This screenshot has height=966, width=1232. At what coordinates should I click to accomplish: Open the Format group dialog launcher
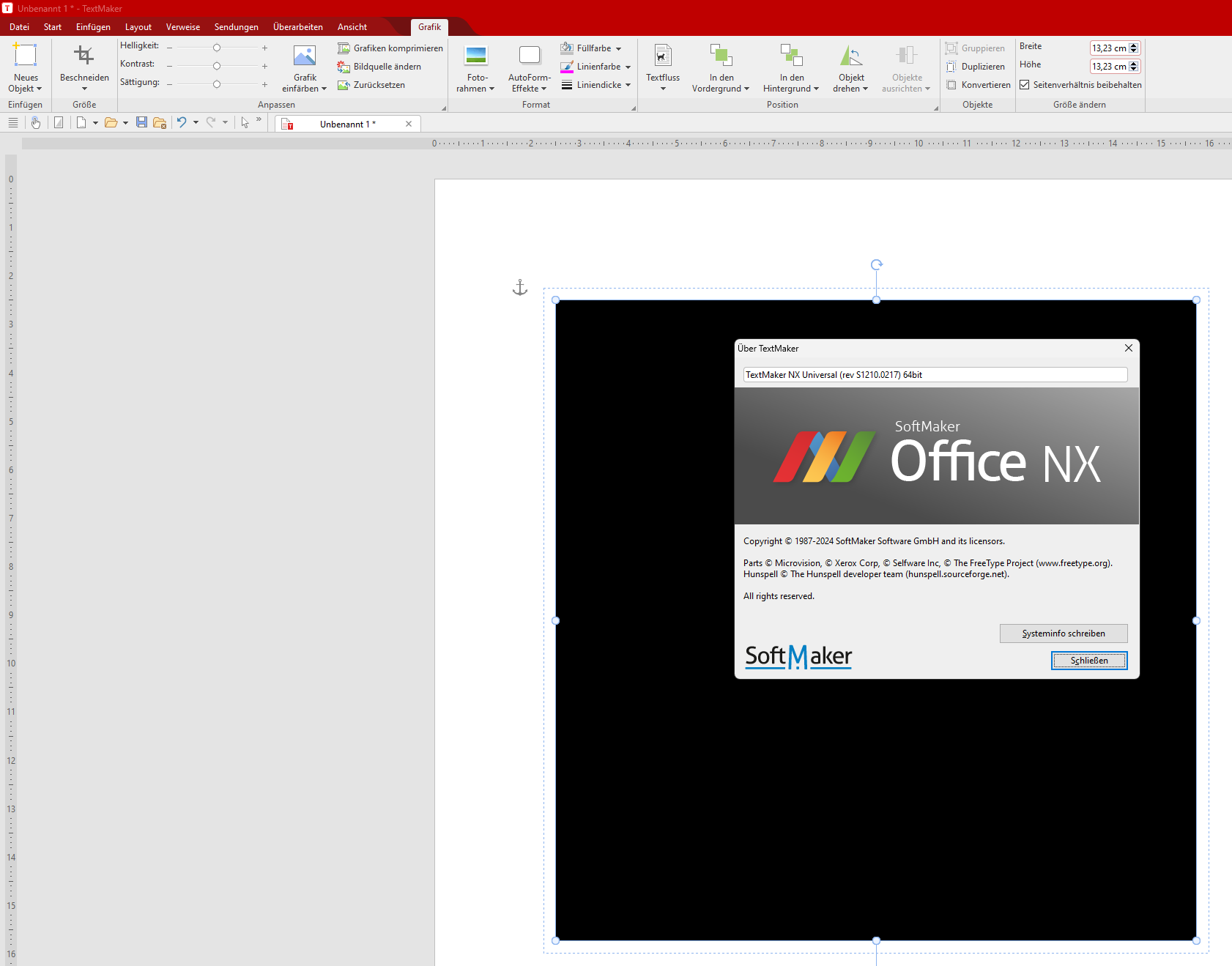pos(634,108)
